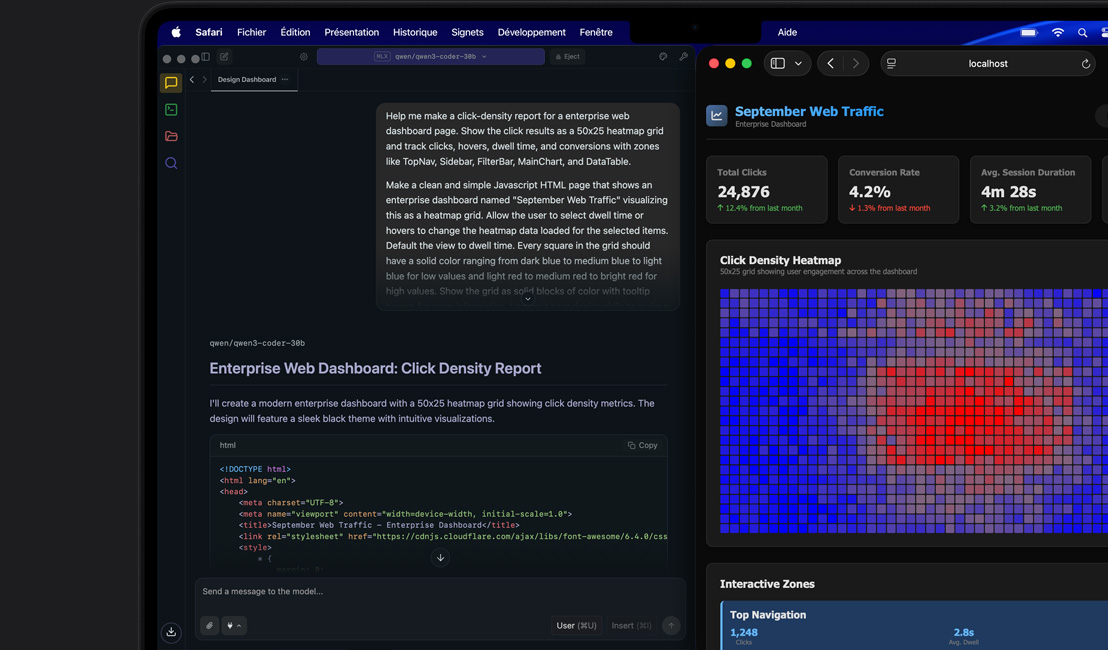Viewport: 1108px width, 650px height.
Task: Open the My Models folder icon
Action: click(171, 136)
